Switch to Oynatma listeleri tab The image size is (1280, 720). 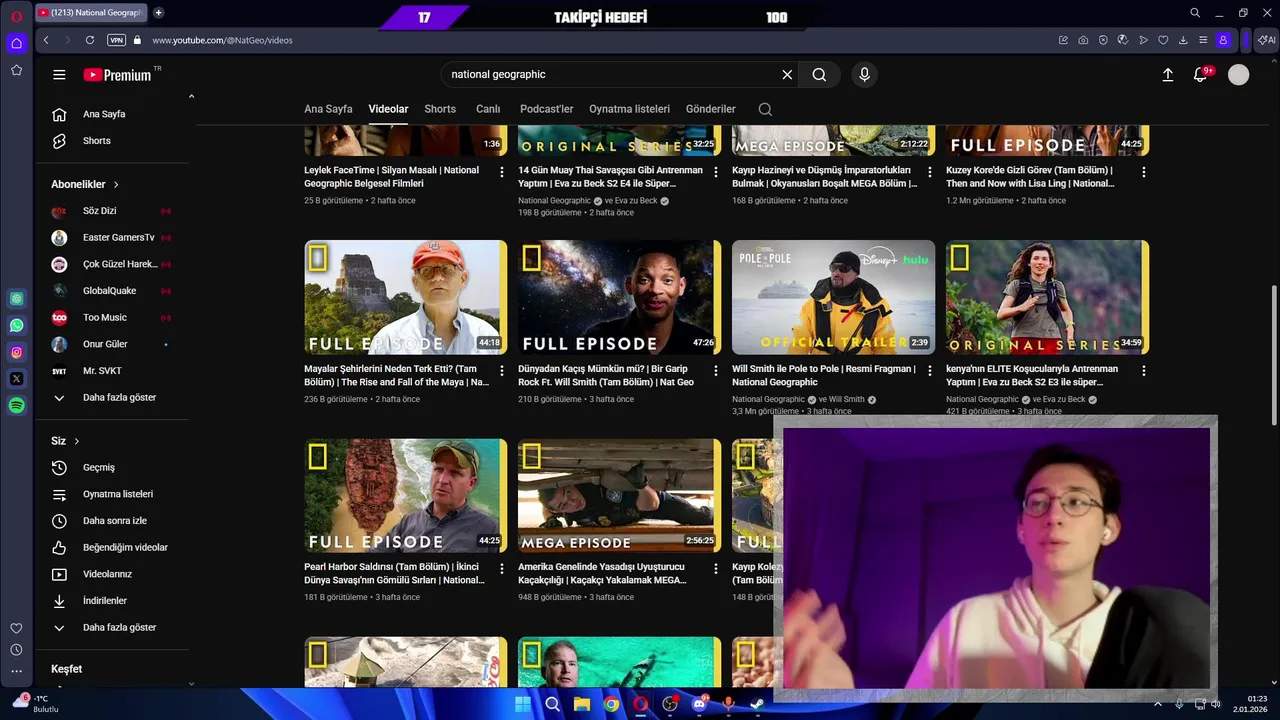coord(629,109)
